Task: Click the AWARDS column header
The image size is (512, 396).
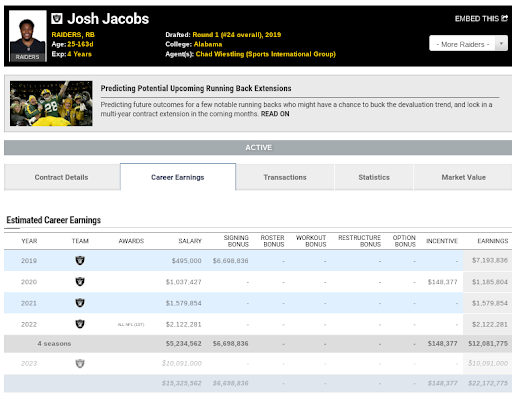Action: 131,241
